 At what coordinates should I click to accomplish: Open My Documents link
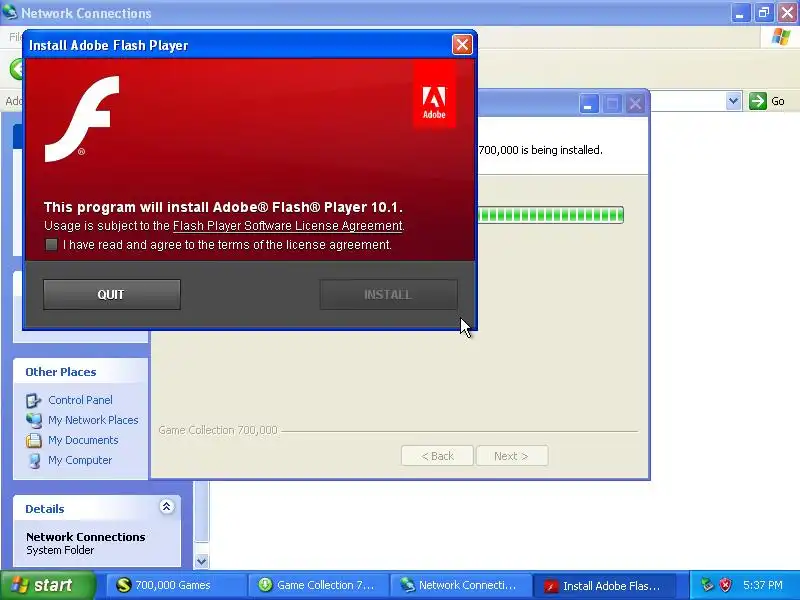click(x=83, y=440)
